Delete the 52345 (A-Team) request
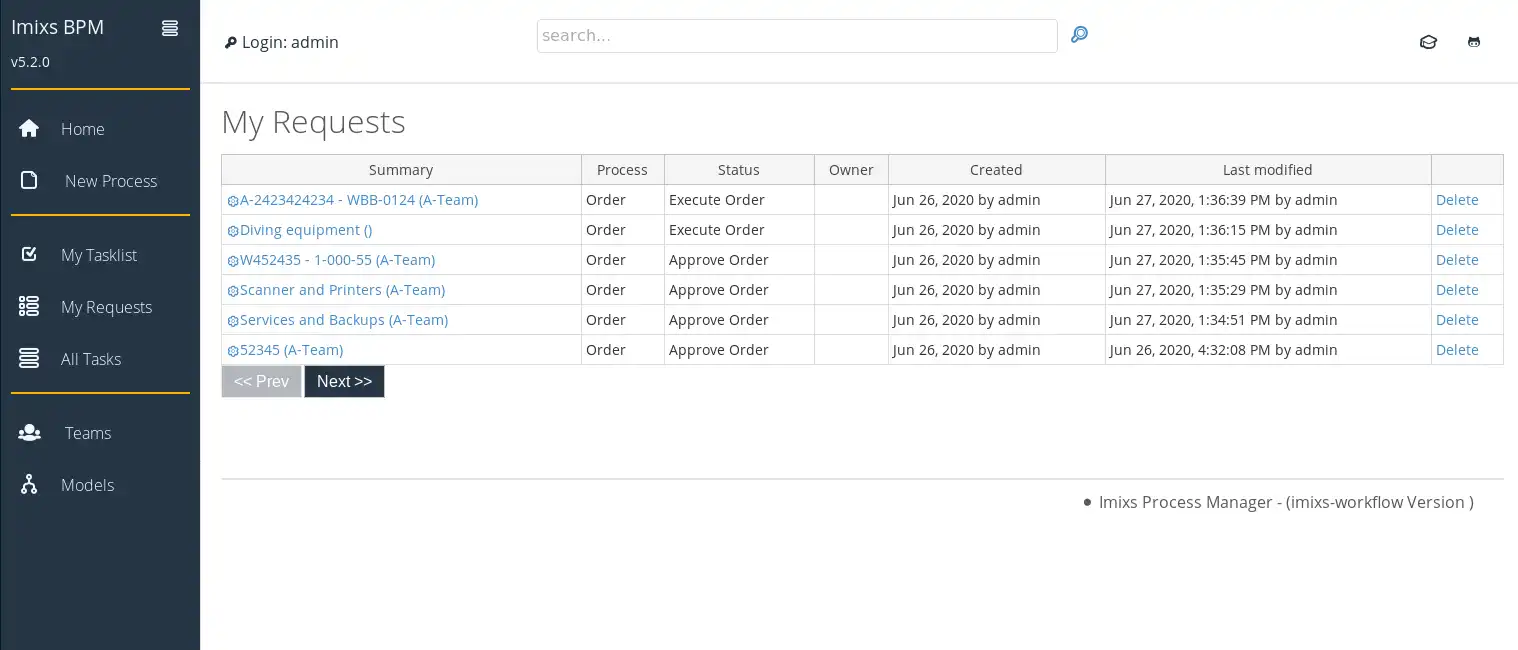This screenshot has height=650, width=1518. [1457, 350]
